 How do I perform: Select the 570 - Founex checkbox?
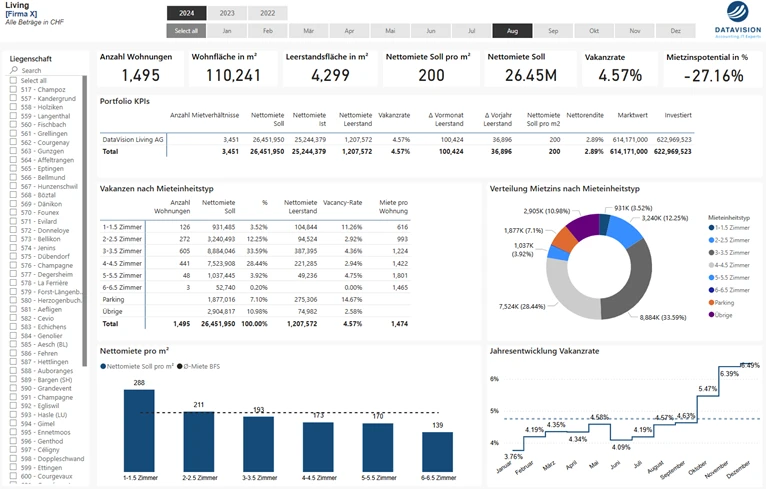point(14,212)
